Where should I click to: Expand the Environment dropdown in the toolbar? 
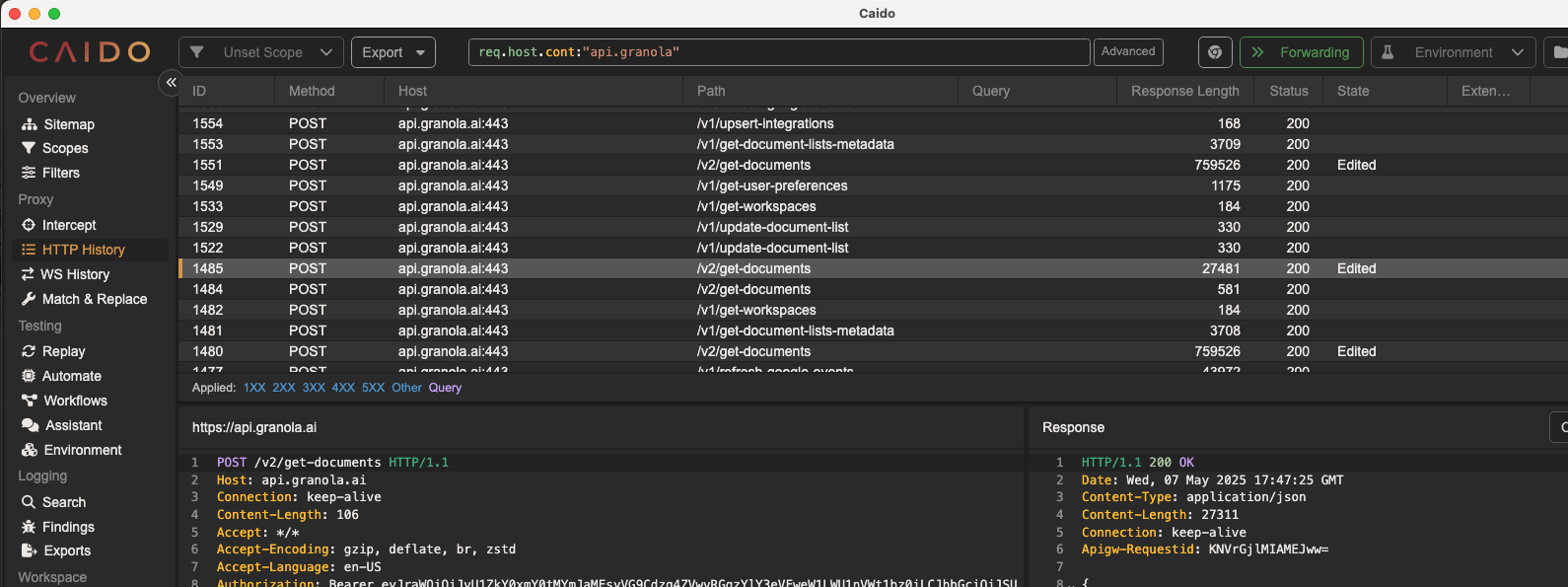coord(1454,52)
